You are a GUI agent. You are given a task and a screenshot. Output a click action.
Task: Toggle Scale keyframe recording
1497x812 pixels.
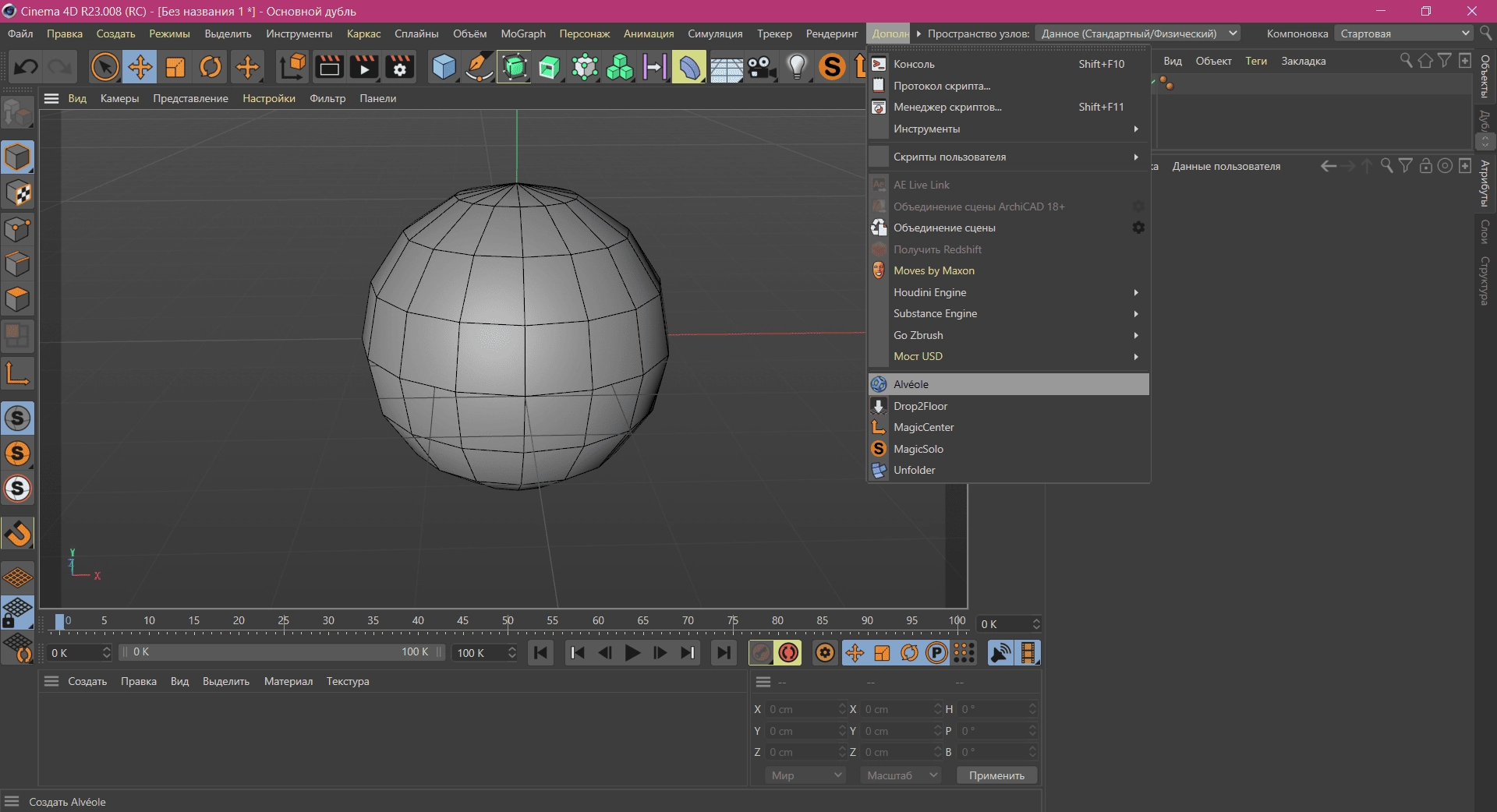(882, 653)
